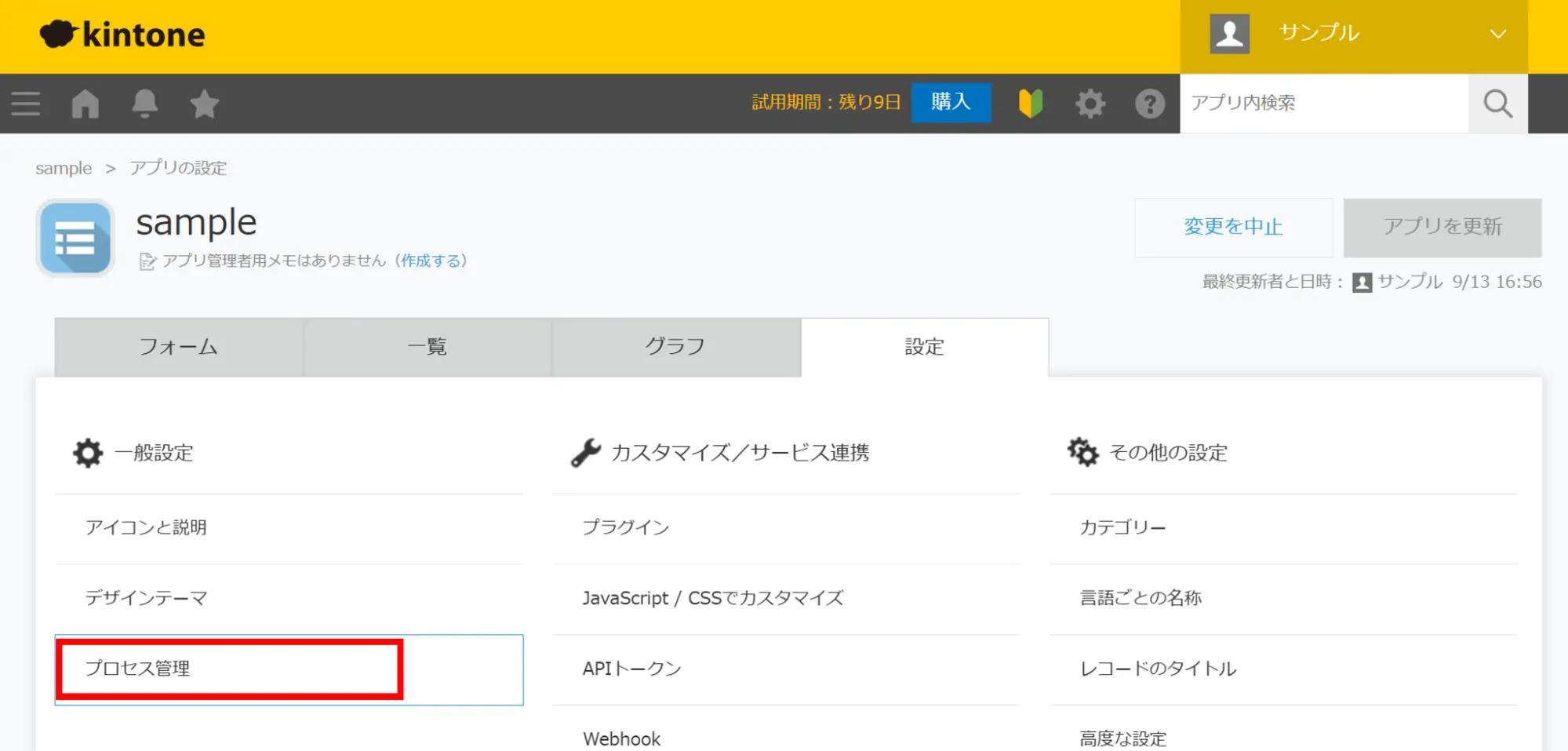Open the hamburger menu icon

click(26, 104)
